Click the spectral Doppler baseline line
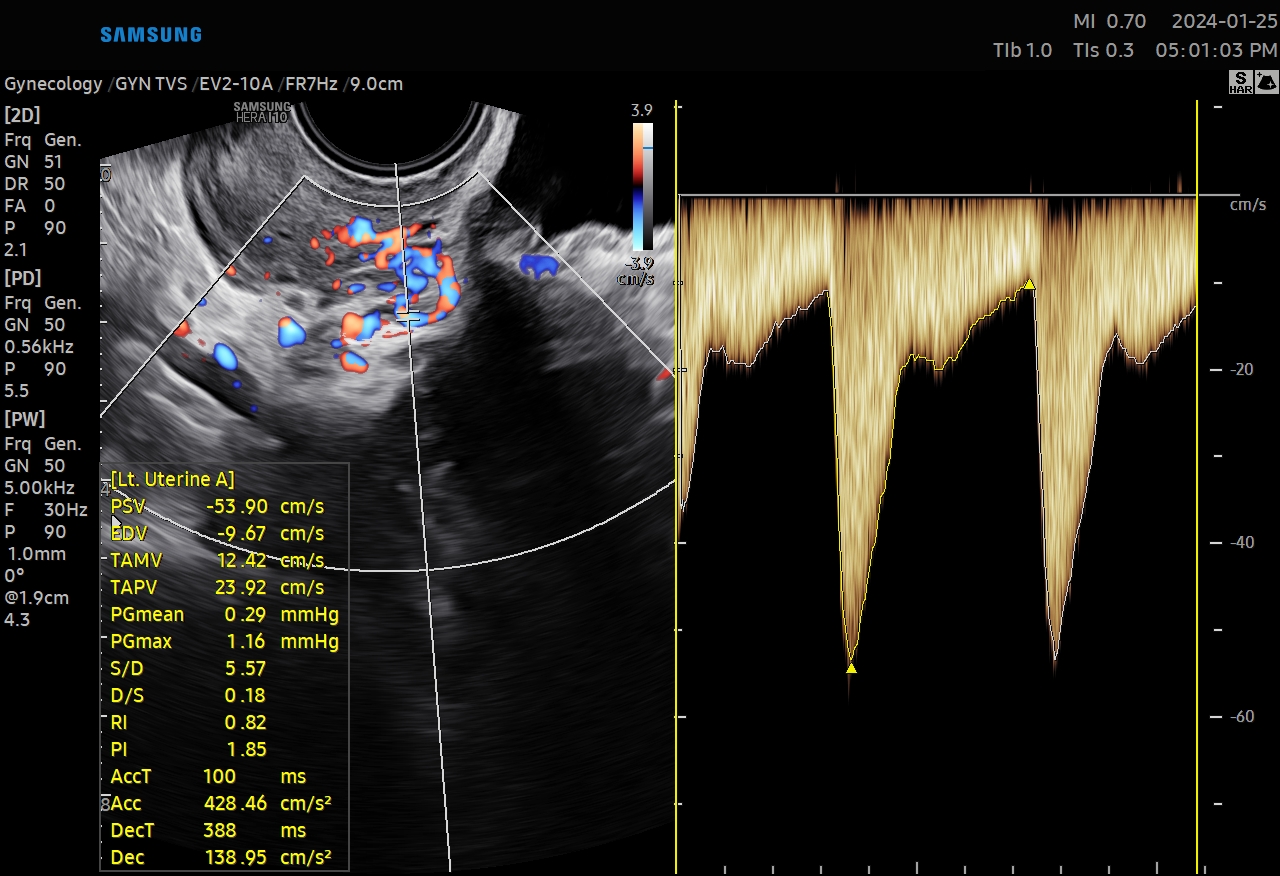The height and width of the screenshot is (876, 1280). pos(936,196)
